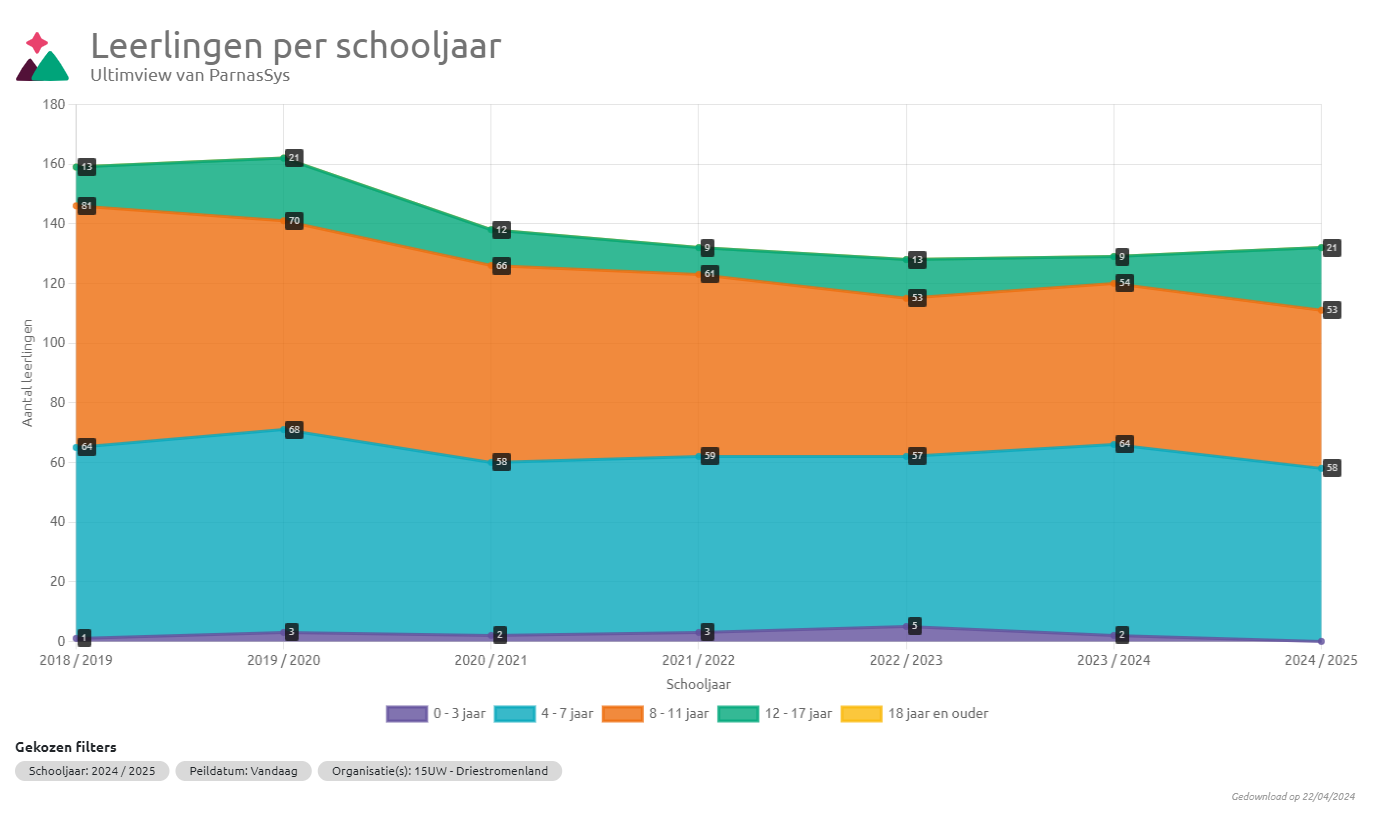Click the 70 data label at 2019 / 2020
The width and height of the screenshot is (1376, 824).
[x=294, y=221]
